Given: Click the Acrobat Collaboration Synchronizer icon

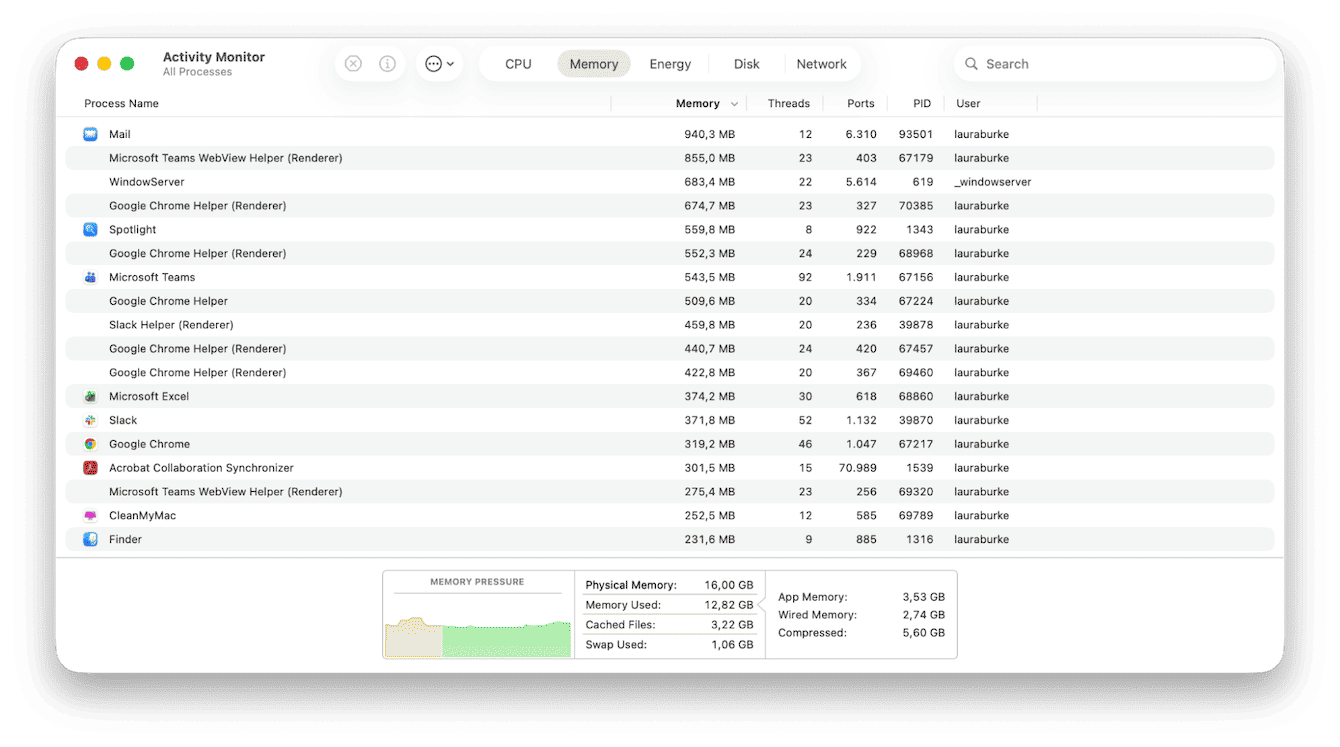Looking at the screenshot, I should pyautogui.click(x=90, y=468).
